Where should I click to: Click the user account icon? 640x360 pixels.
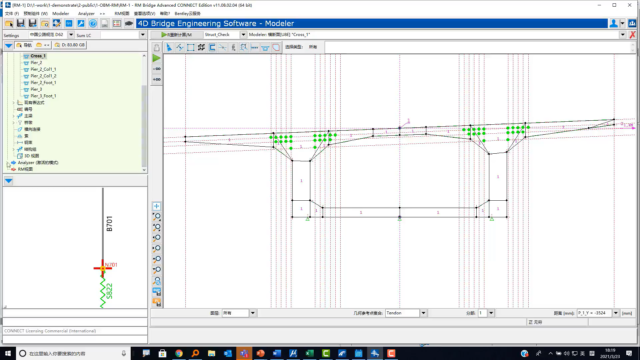[613, 24]
